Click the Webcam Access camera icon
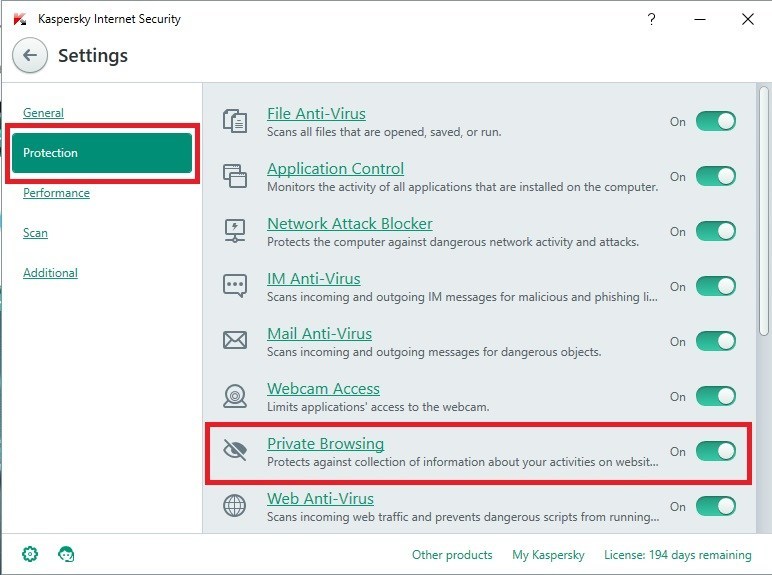 [x=235, y=396]
